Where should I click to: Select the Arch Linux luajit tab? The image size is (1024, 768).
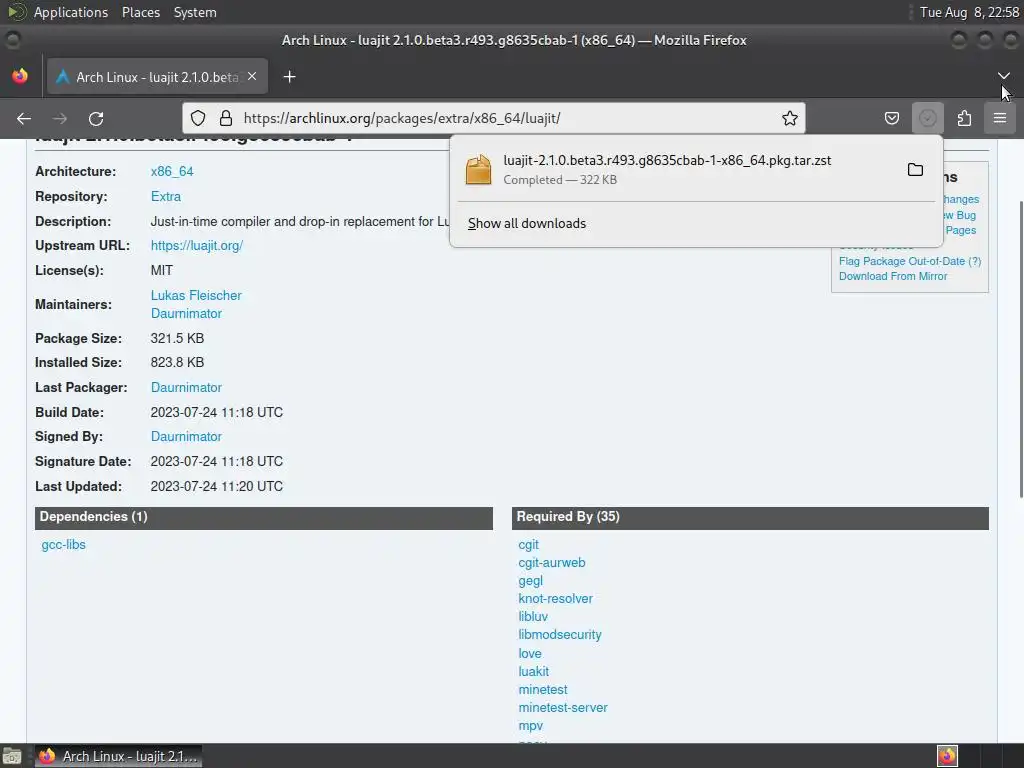[157, 77]
